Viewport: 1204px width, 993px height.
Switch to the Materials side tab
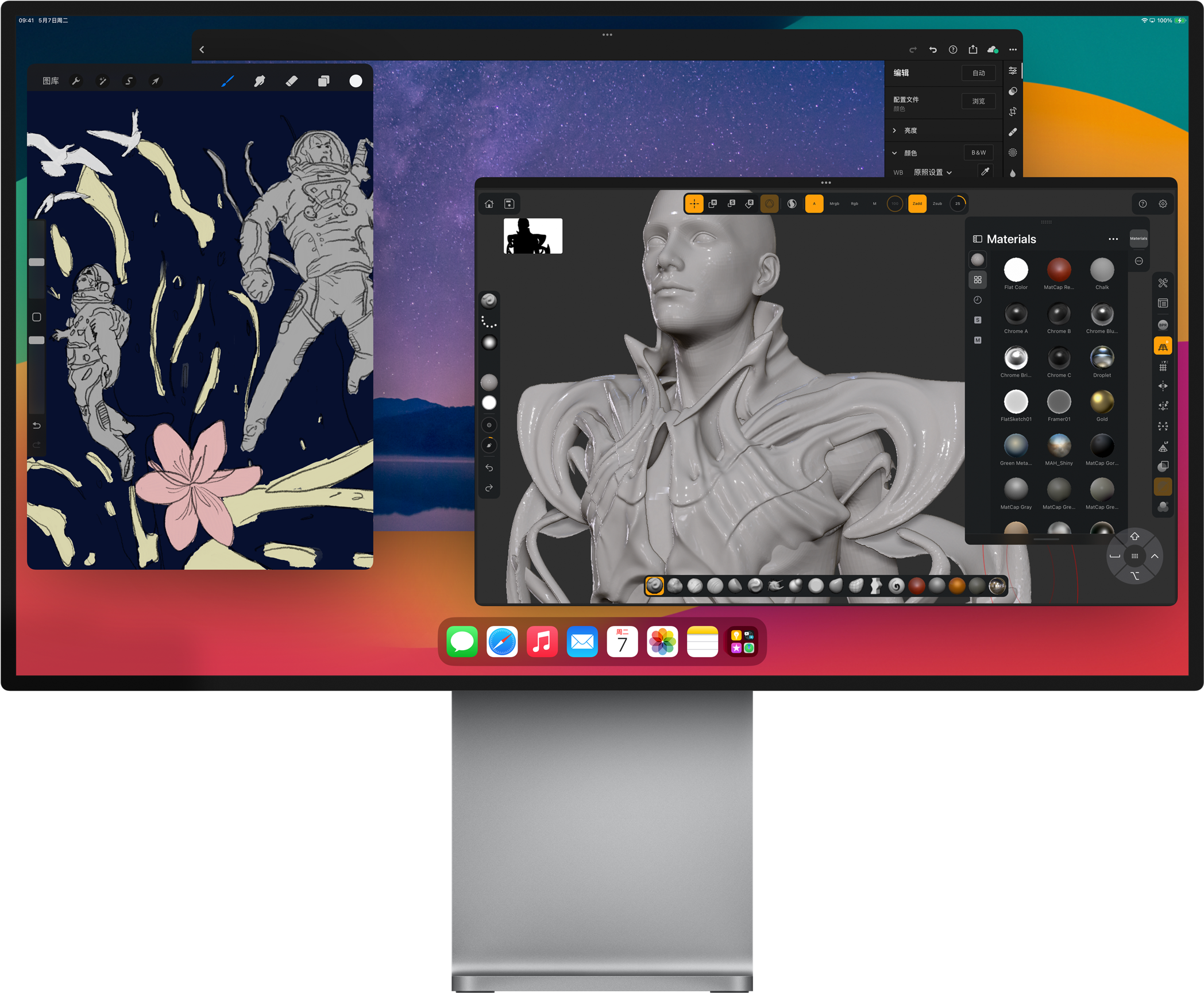1138,238
